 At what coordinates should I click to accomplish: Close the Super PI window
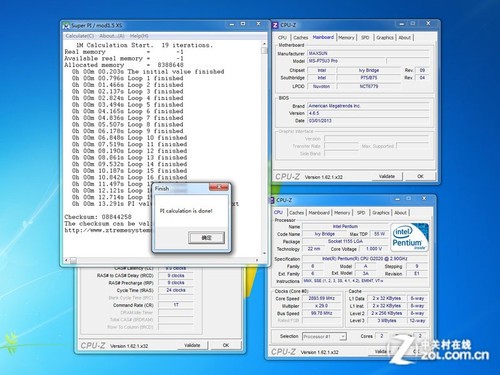tap(258, 24)
